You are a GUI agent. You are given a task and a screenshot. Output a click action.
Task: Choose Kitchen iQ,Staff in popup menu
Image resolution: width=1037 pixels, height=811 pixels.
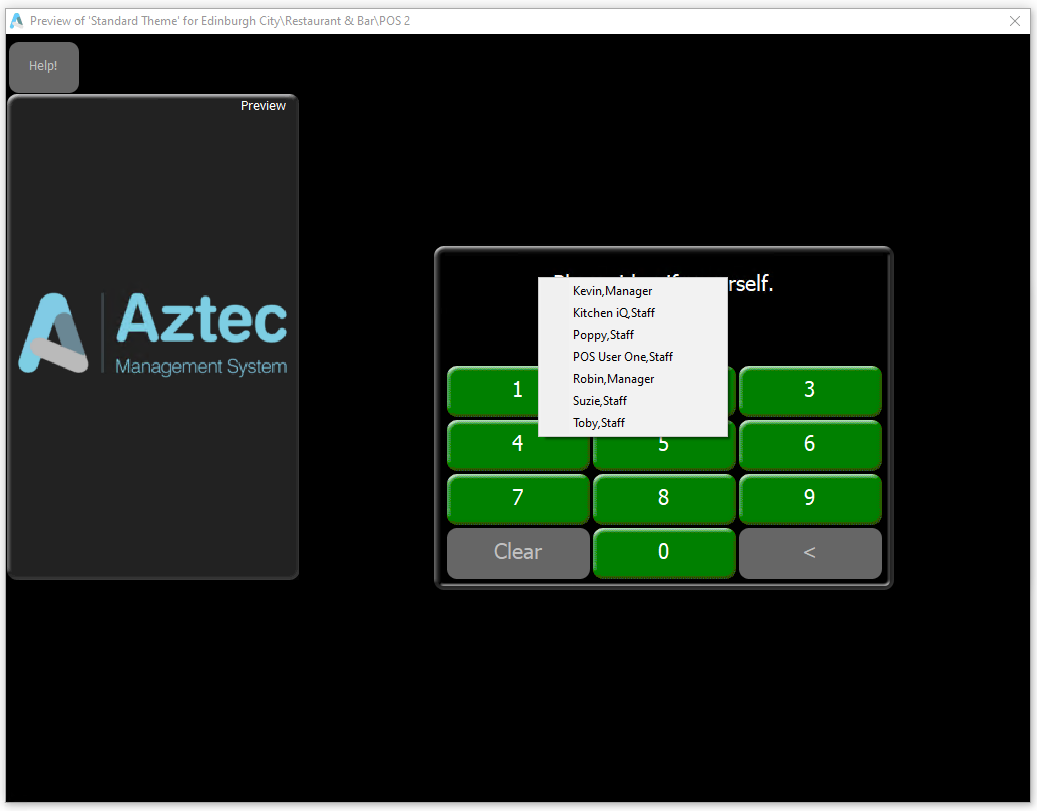tap(613, 313)
